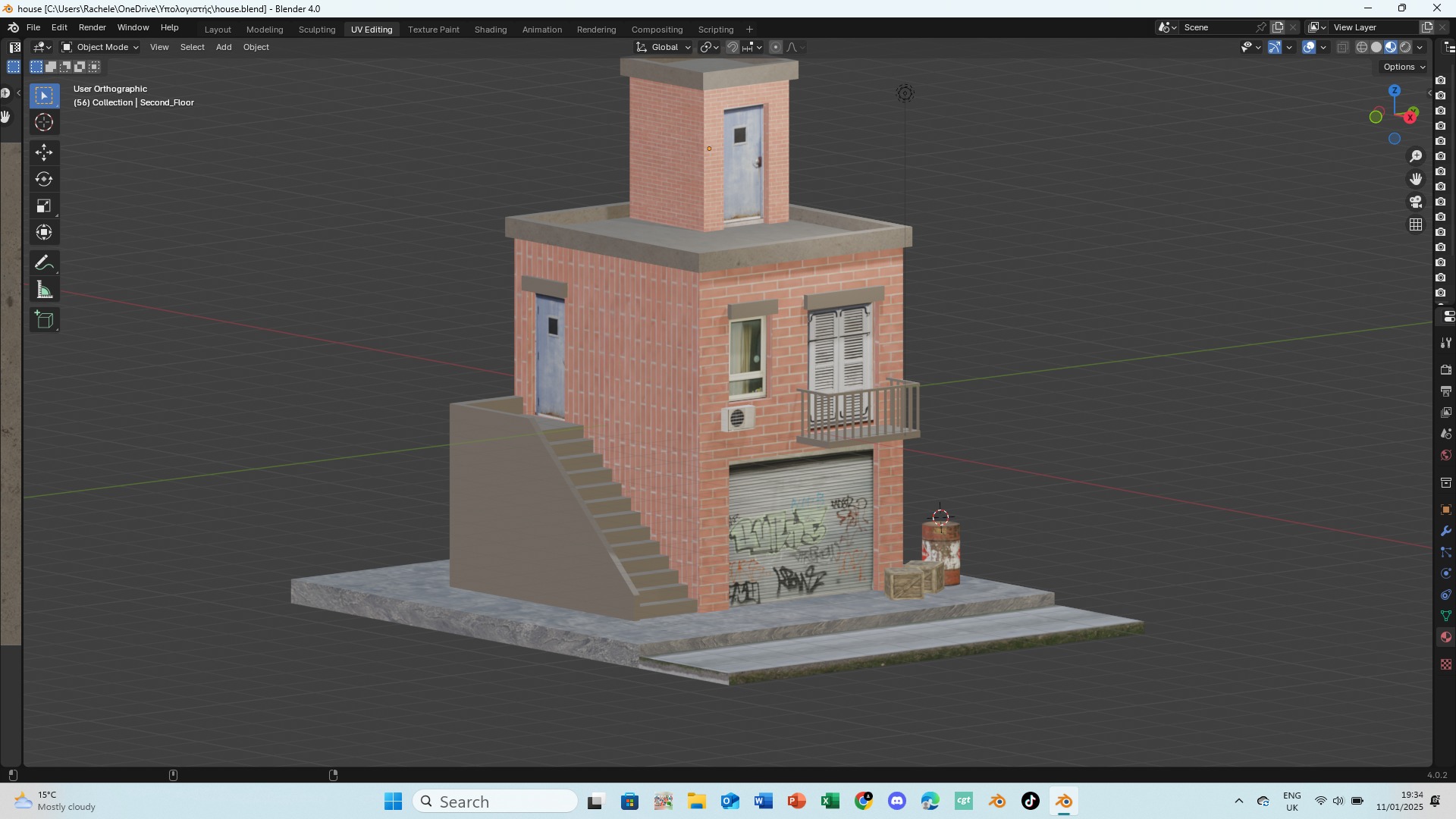Select the Measure tool

[44, 290]
